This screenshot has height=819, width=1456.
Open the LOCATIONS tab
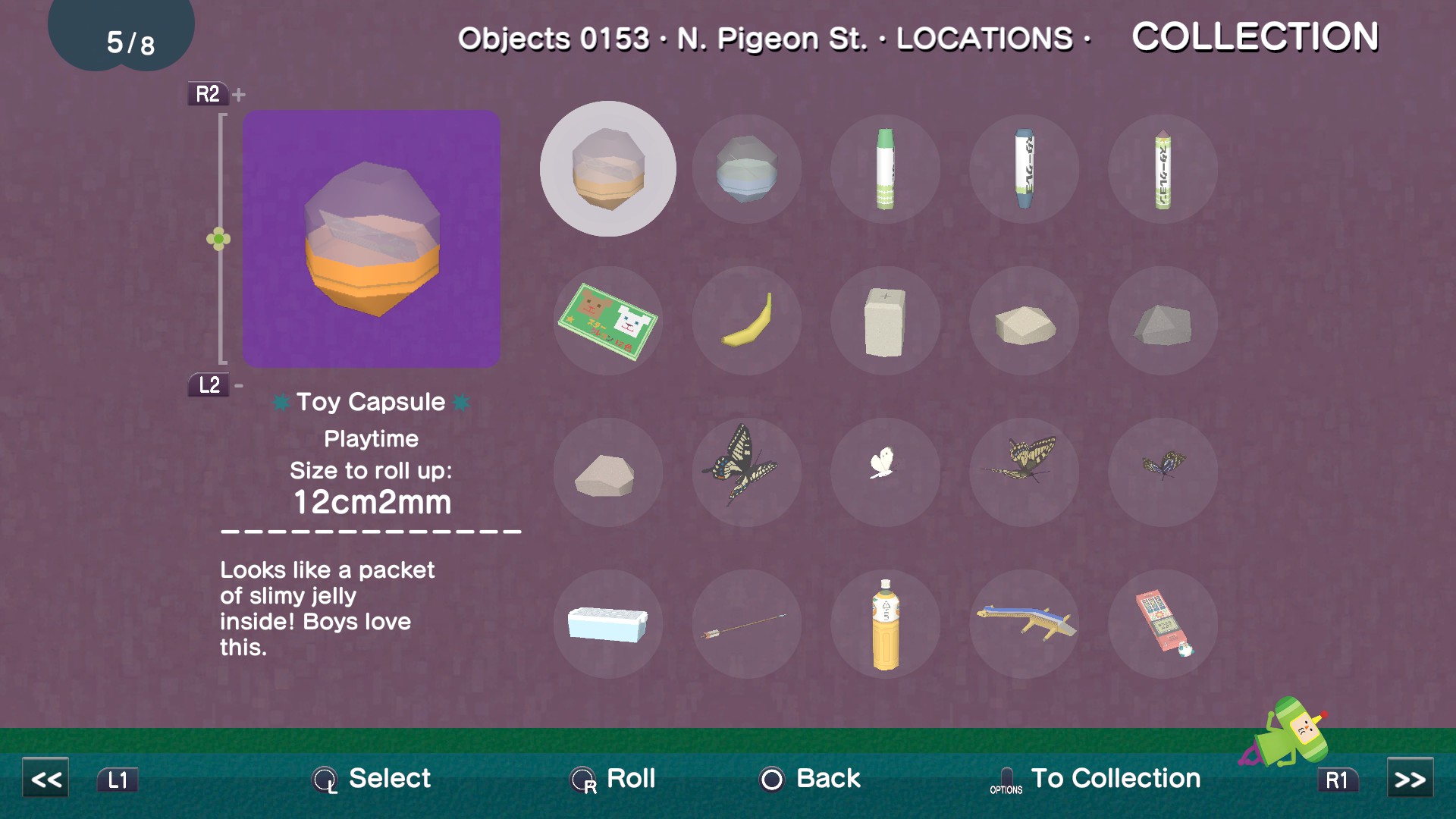984,38
